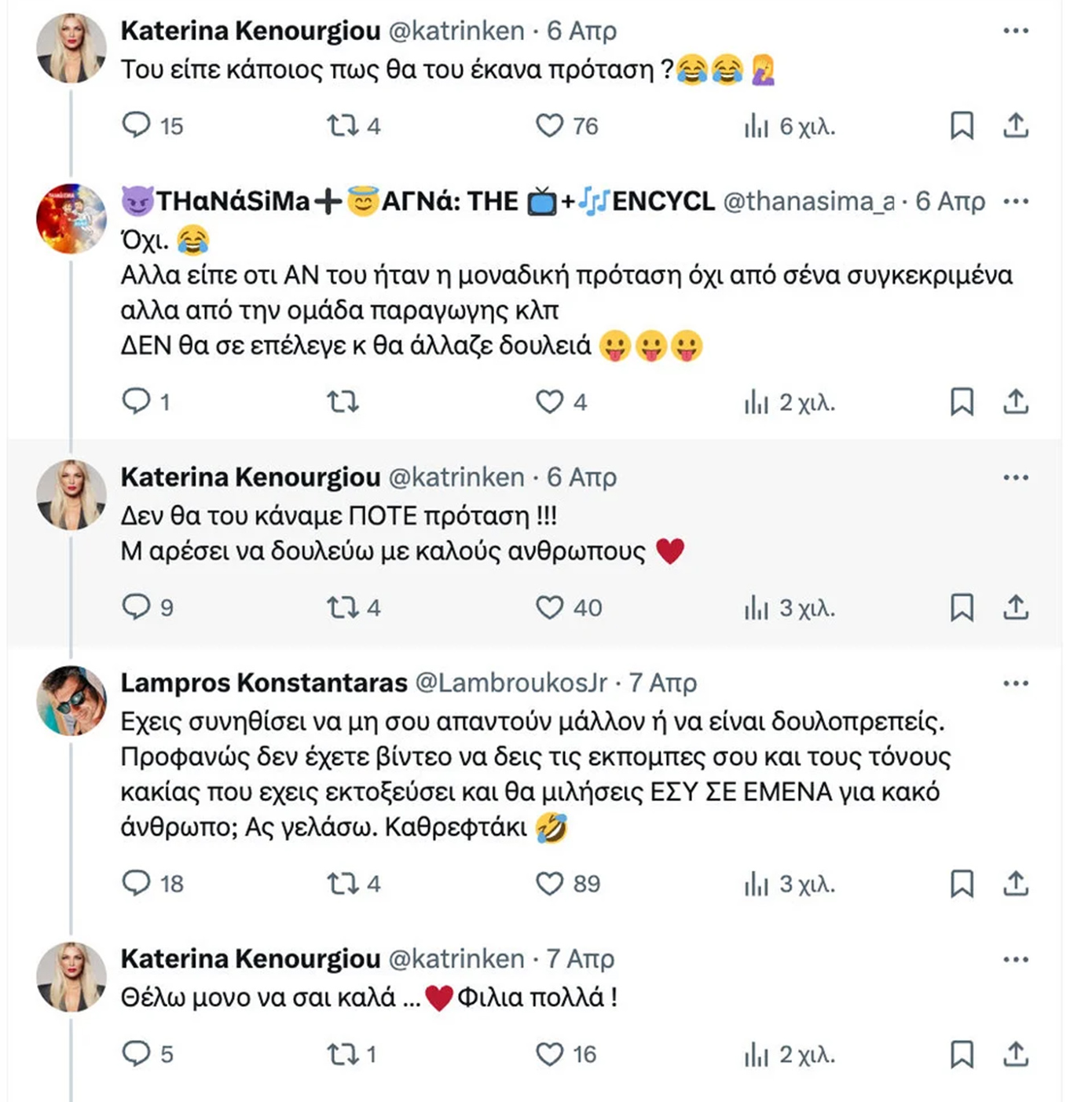
Task: Share the first Katerina Kenourgiou tweet
Action: tap(1016, 126)
